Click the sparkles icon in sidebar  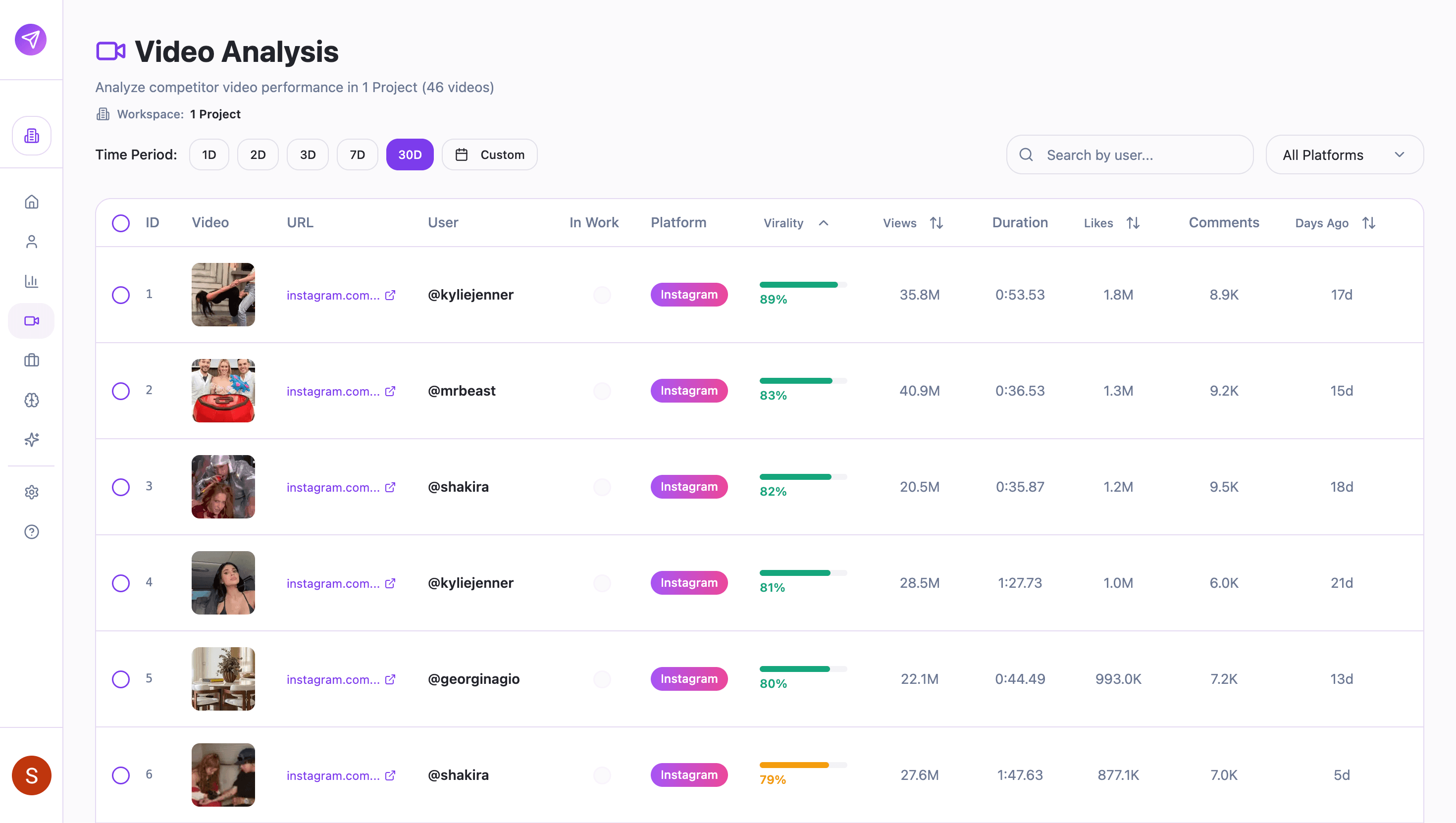(x=32, y=439)
